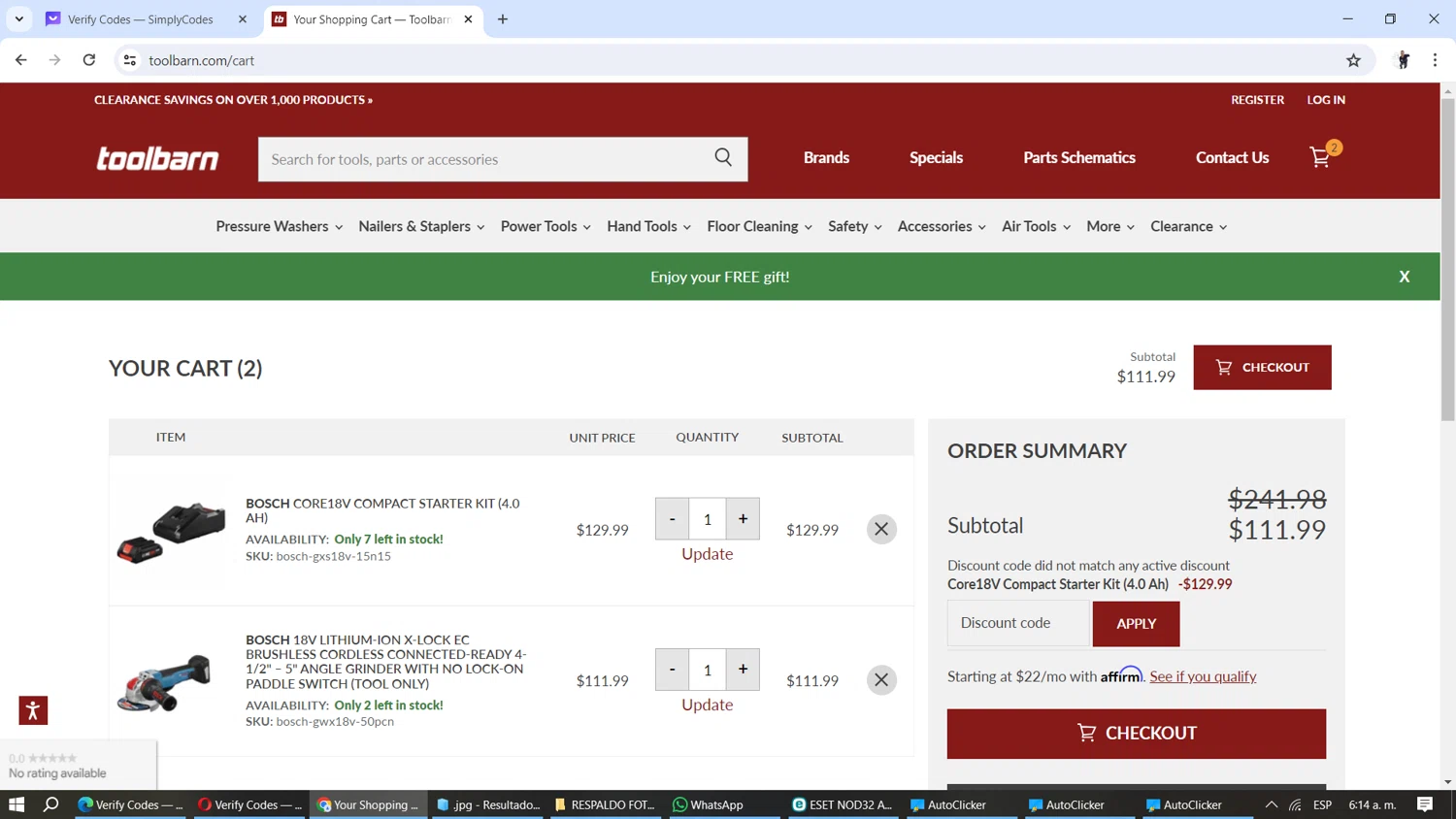Expand Safety menu
Image resolution: width=1456 pixels, height=819 pixels.
click(x=855, y=226)
